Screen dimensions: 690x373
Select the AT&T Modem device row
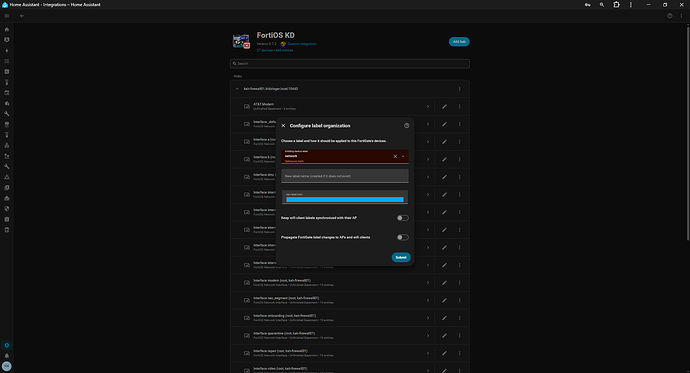click(349, 106)
